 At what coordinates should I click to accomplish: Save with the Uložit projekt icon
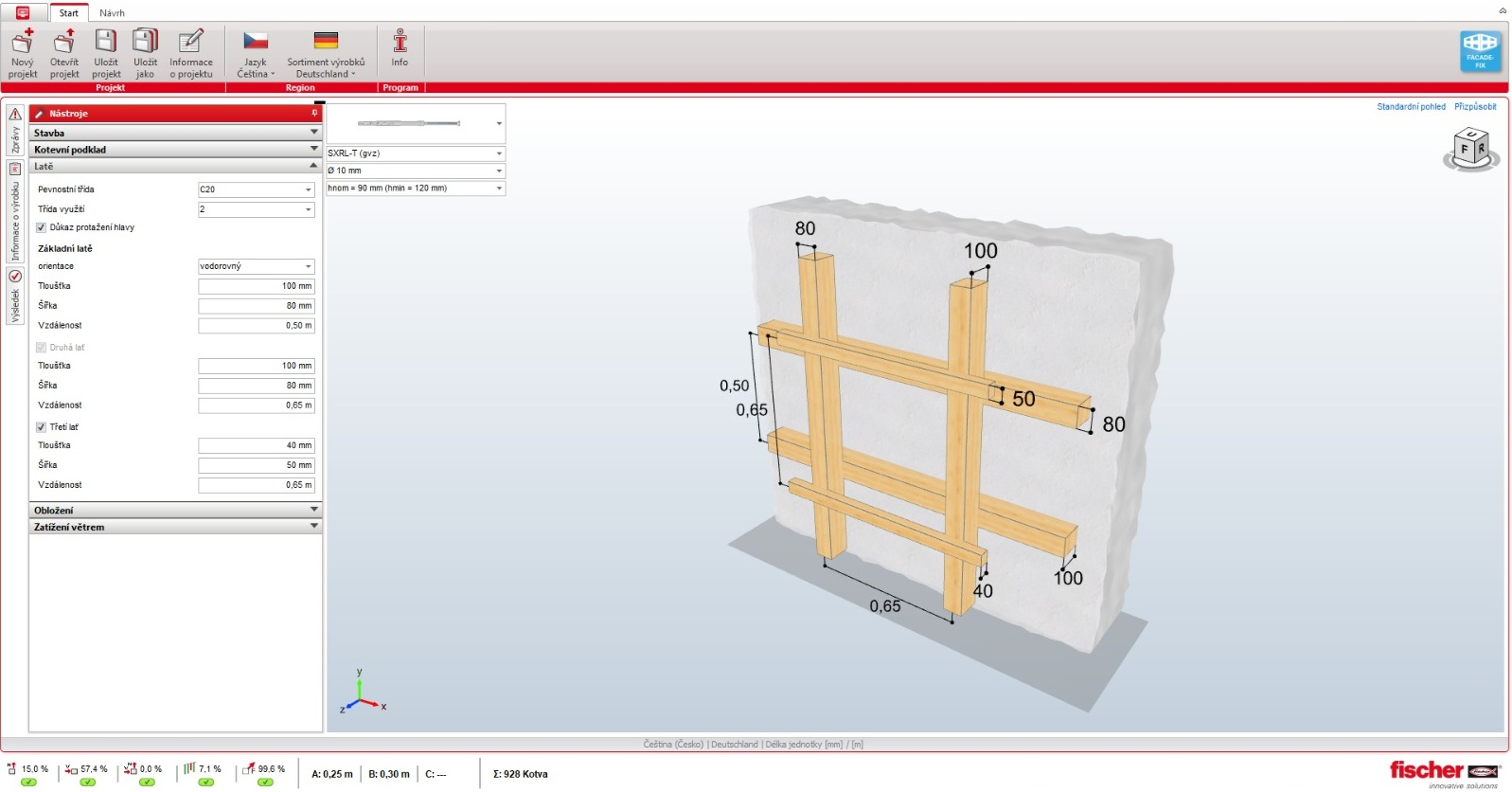pyautogui.click(x=106, y=54)
